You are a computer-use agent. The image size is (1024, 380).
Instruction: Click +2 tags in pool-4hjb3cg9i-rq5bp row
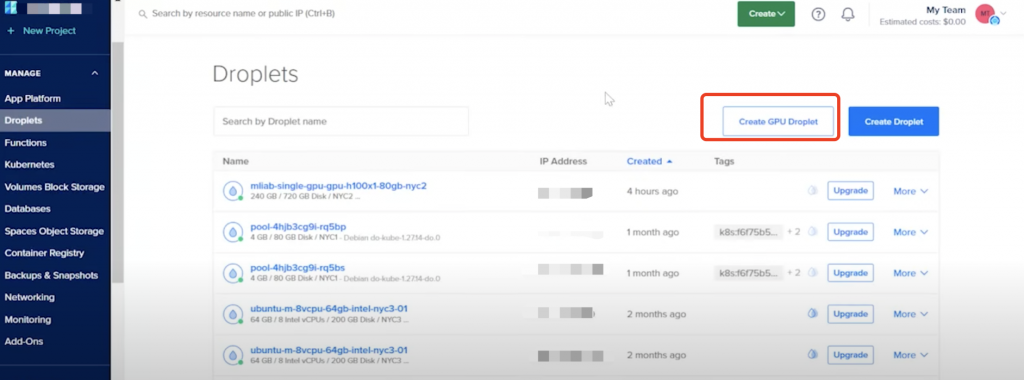pyautogui.click(x=793, y=232)
